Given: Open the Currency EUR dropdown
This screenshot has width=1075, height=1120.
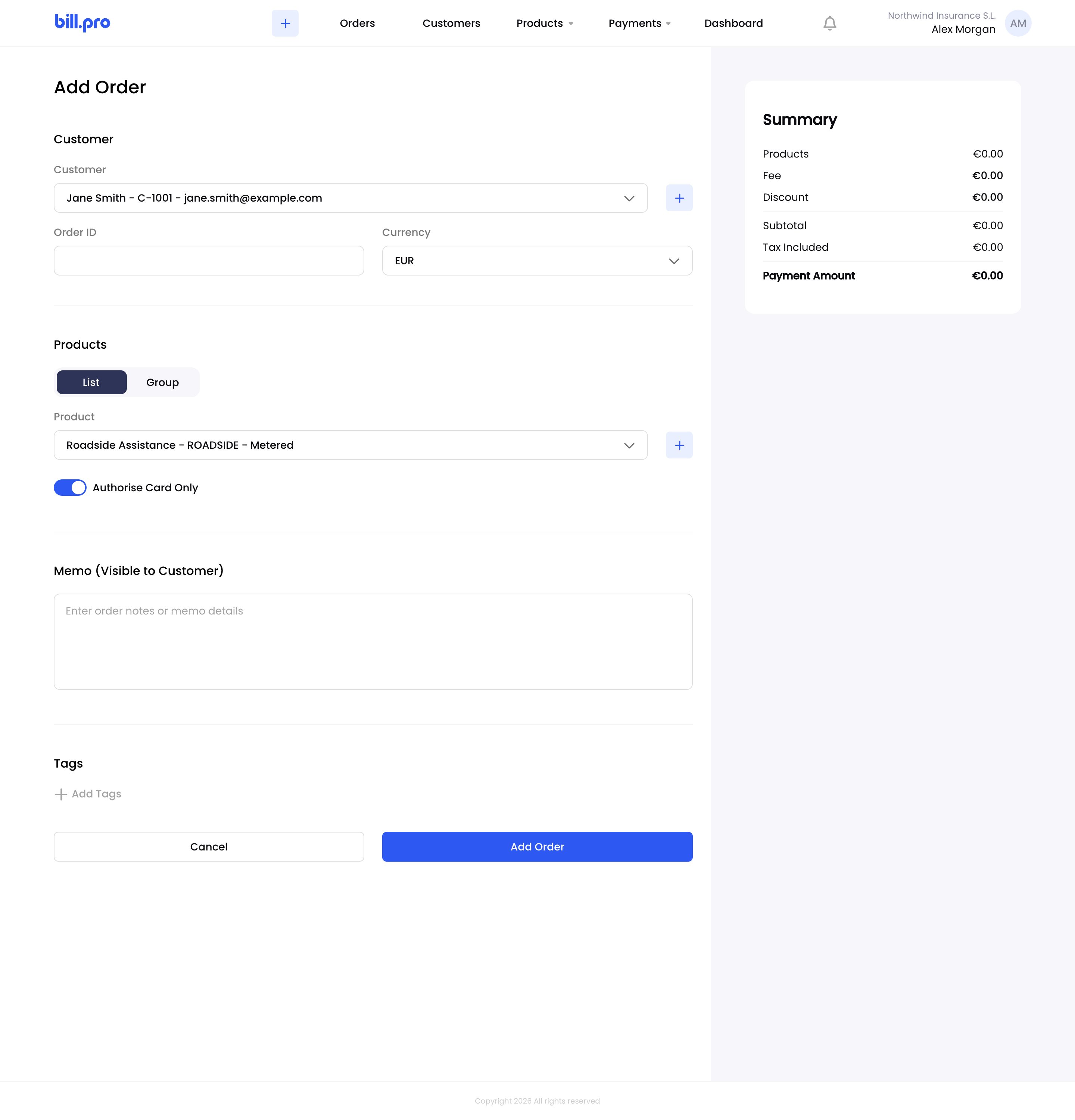Looking at the screenshot, I should (x=537, y=261).
